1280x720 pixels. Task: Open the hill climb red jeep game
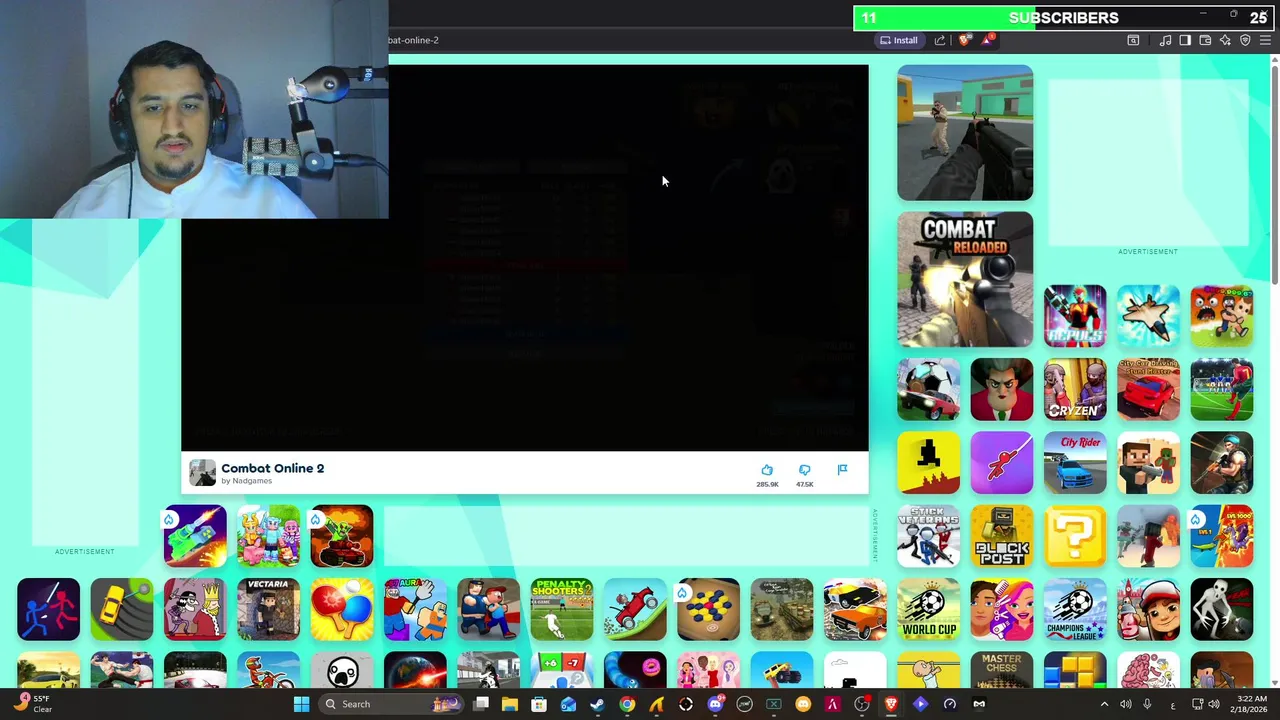(x=635, y=609)
